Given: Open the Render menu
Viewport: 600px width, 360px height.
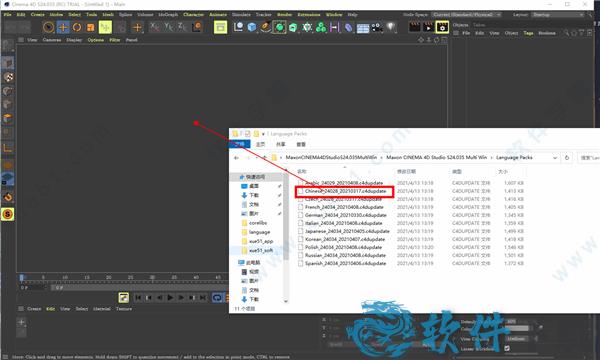Looking at the screenshot, I should coord(284,15).
